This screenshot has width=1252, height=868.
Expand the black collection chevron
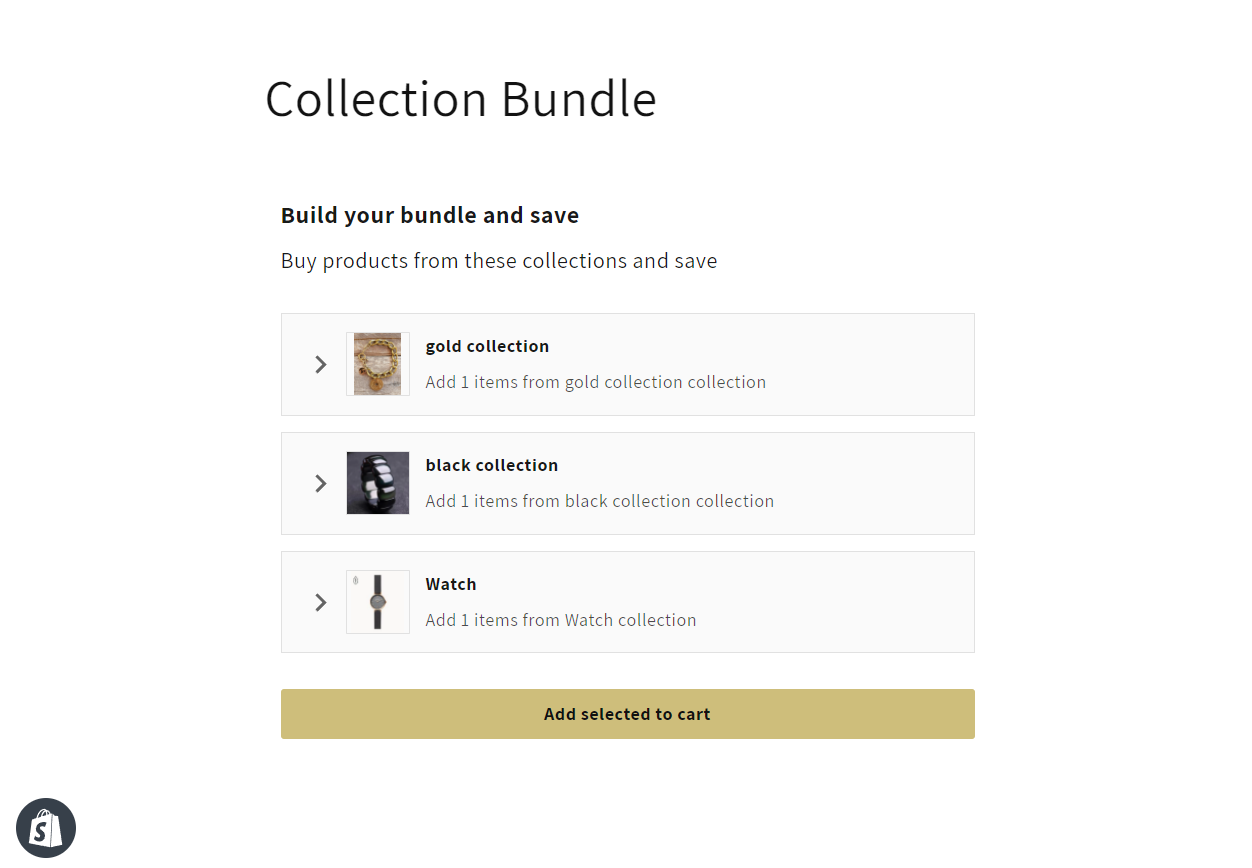click(x=321, y=484)
